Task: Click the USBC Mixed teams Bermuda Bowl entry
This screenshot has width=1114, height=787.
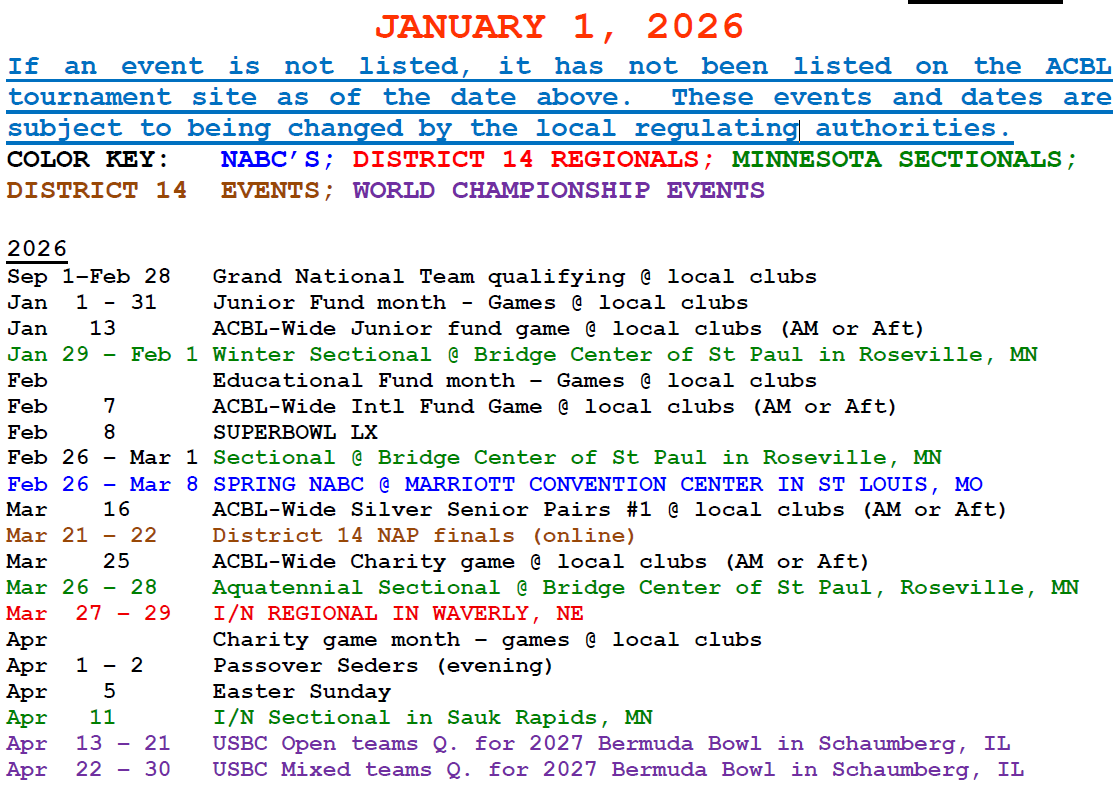Action: pos(618,769)
